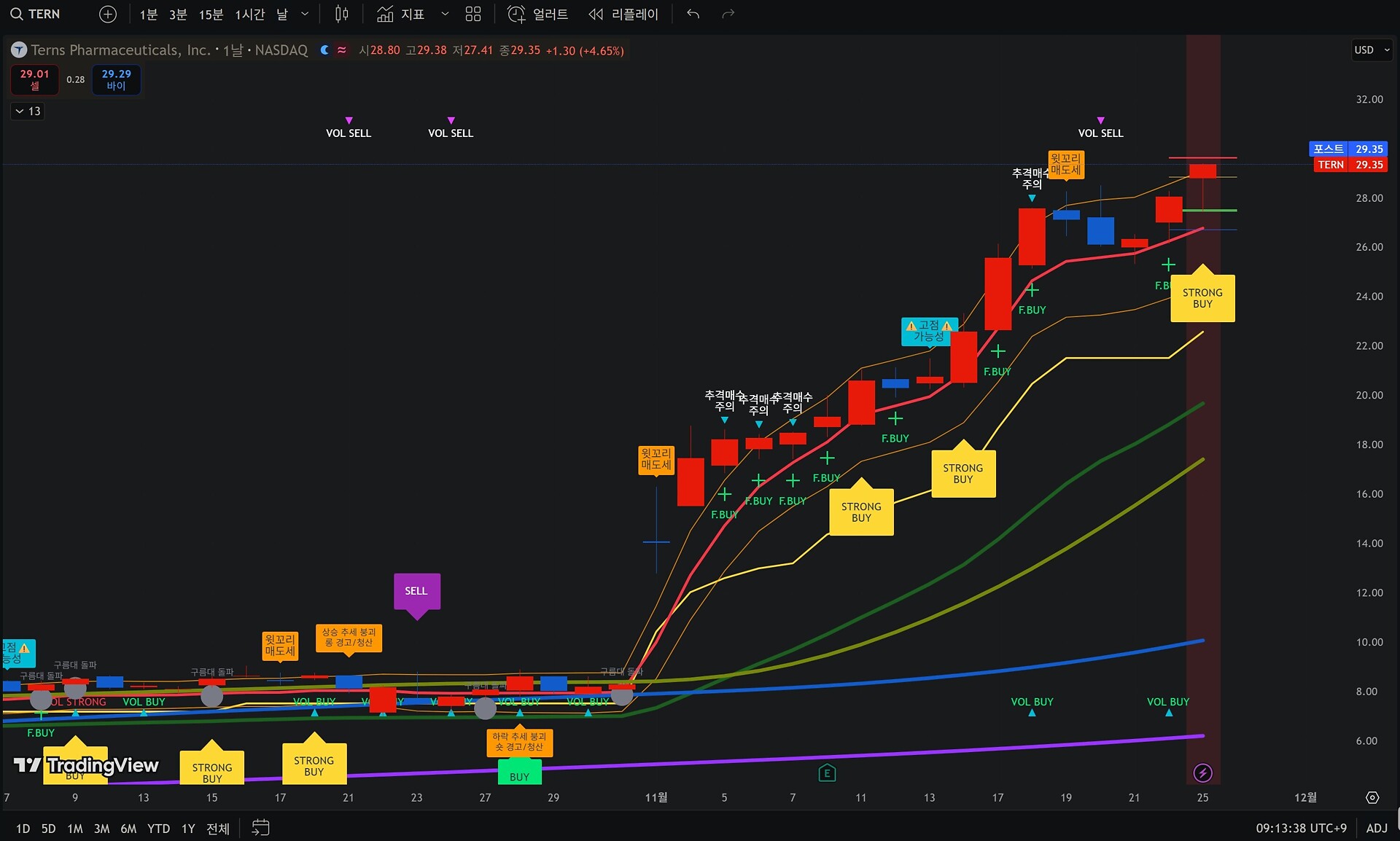Start bar replay (리플레이)
The height and width of the screenshot is (841, 1400).
coord(623,14)
